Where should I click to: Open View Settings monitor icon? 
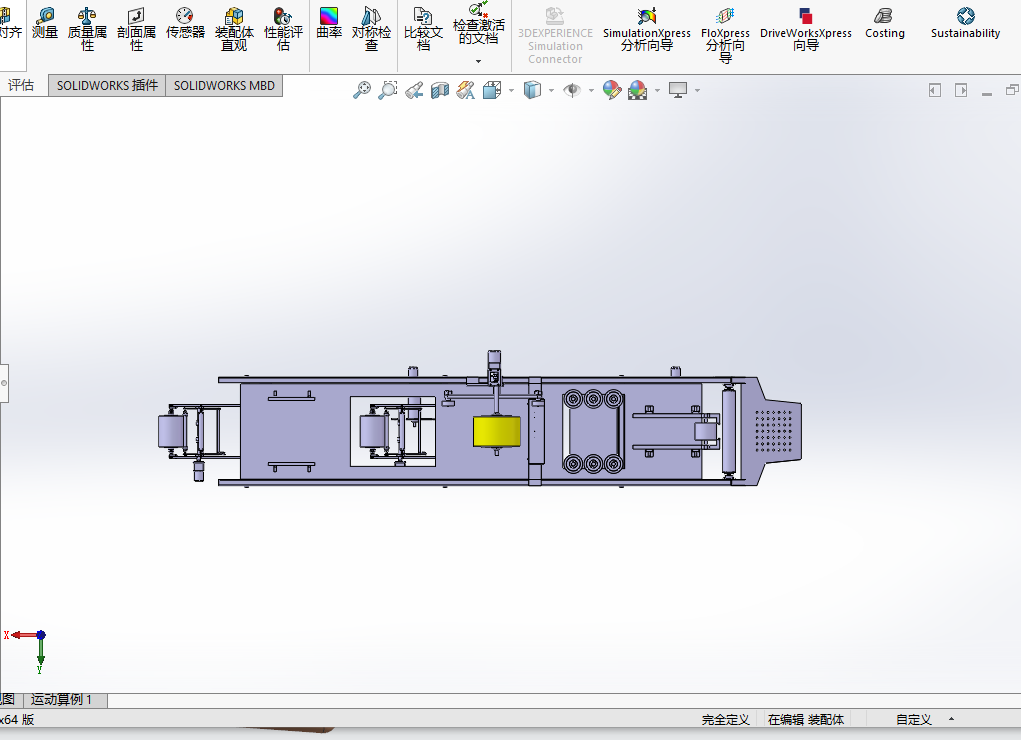coord(678,90)
